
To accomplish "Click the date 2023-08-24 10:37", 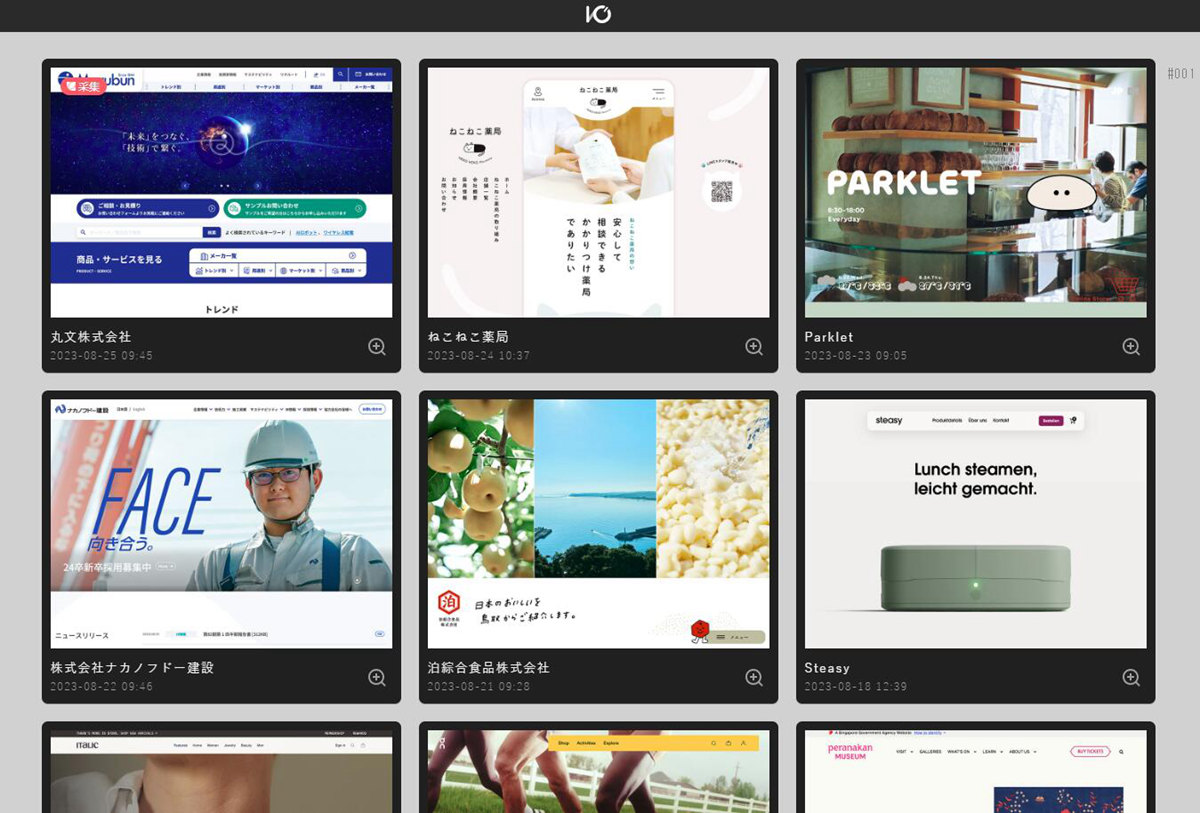I will tap(478, 356).
